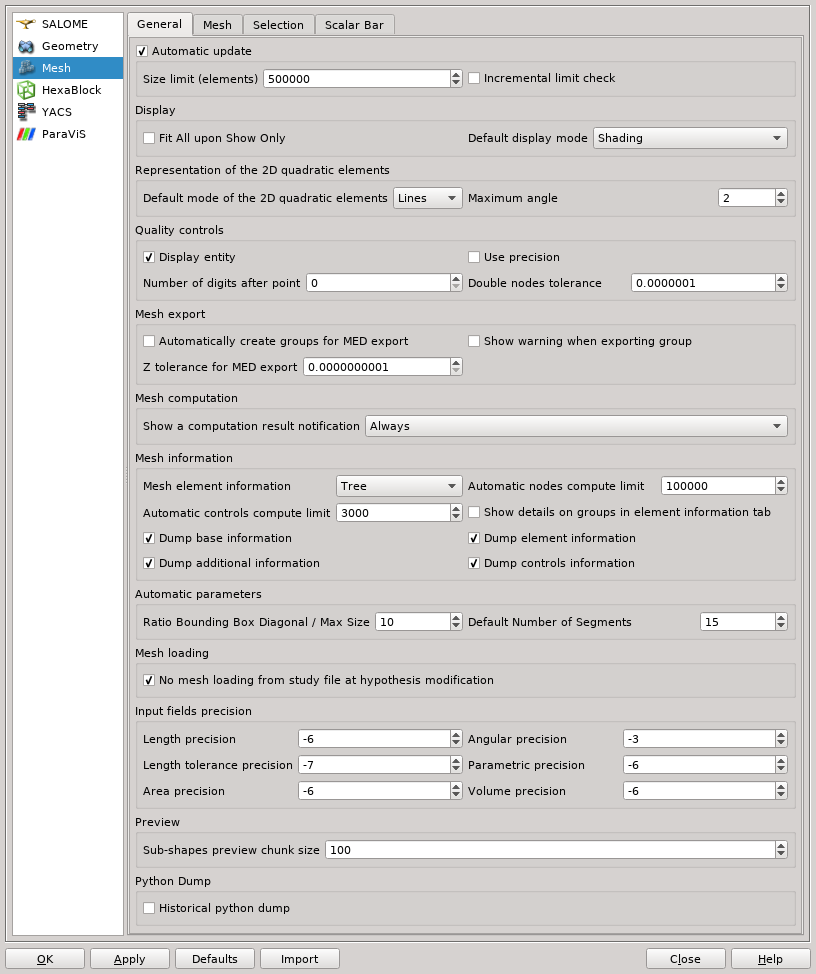Screen dimensions: 816x974
Task: Toggle No mesh loading from study file
Action: 149,680
